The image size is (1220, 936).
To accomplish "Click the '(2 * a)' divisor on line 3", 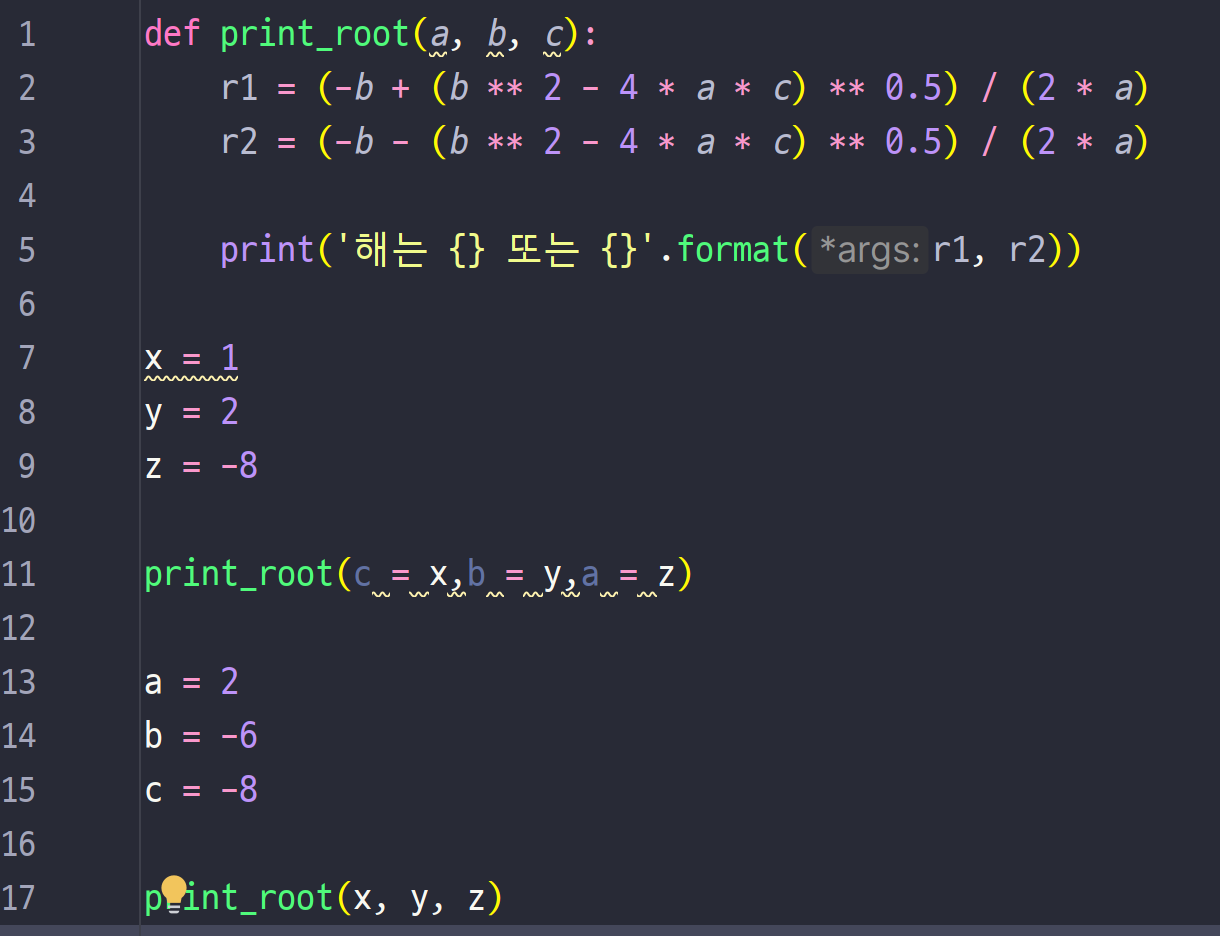I will [x=1085, y=143].
